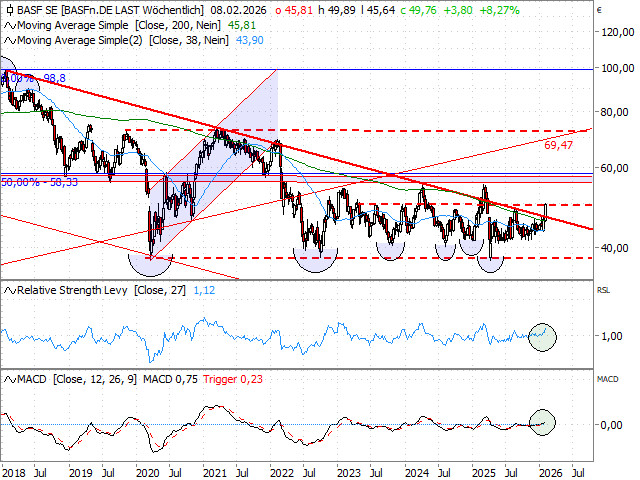
Task: Click the 2025 time axis label
Action: (x=484, y=473)
